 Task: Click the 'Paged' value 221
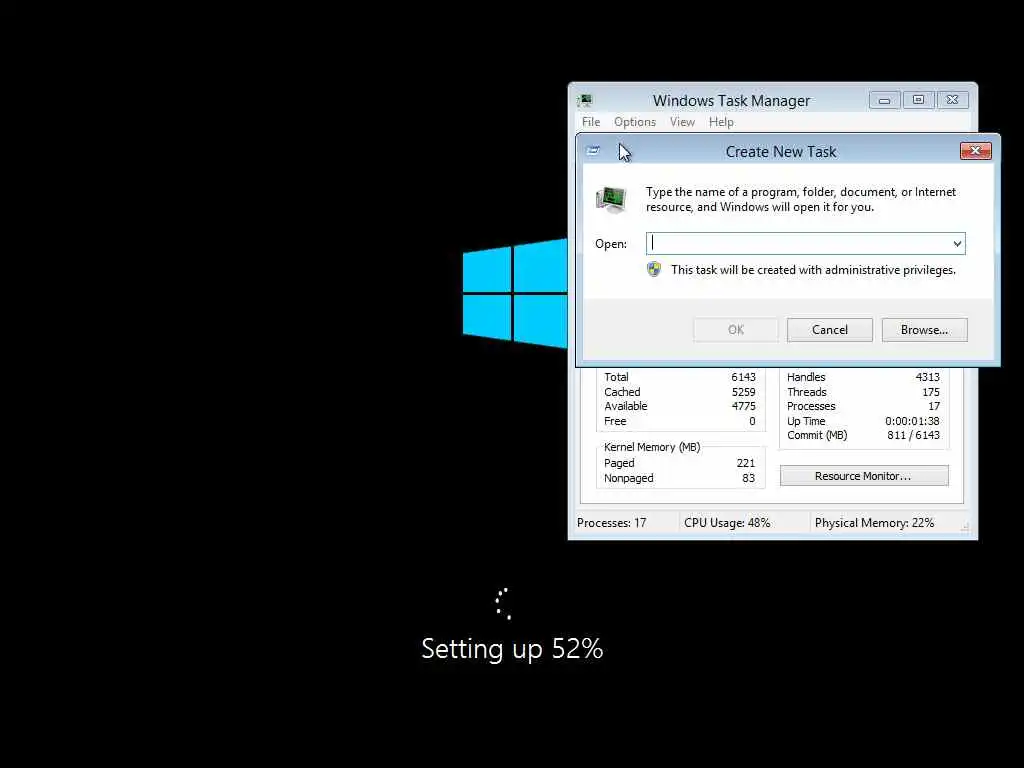pos(746,463)
